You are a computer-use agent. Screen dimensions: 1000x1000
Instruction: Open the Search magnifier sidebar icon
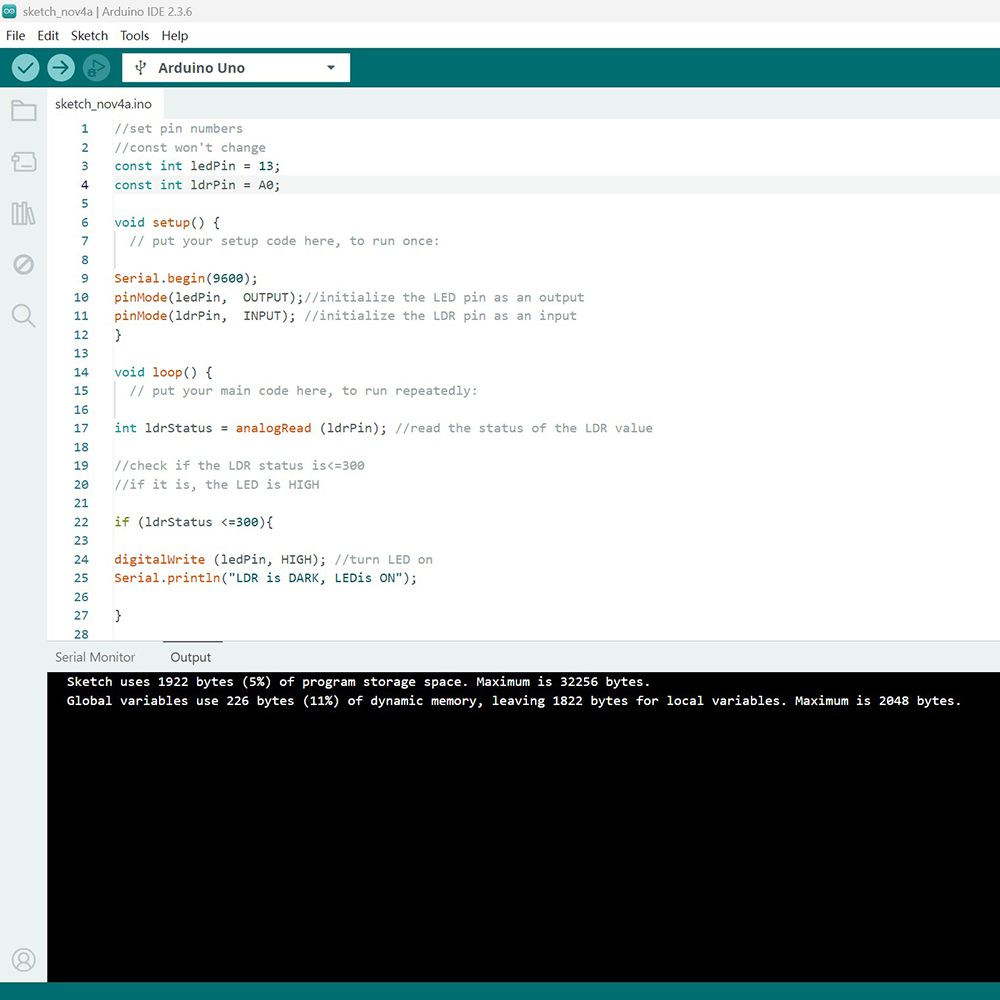click(23, 316)
